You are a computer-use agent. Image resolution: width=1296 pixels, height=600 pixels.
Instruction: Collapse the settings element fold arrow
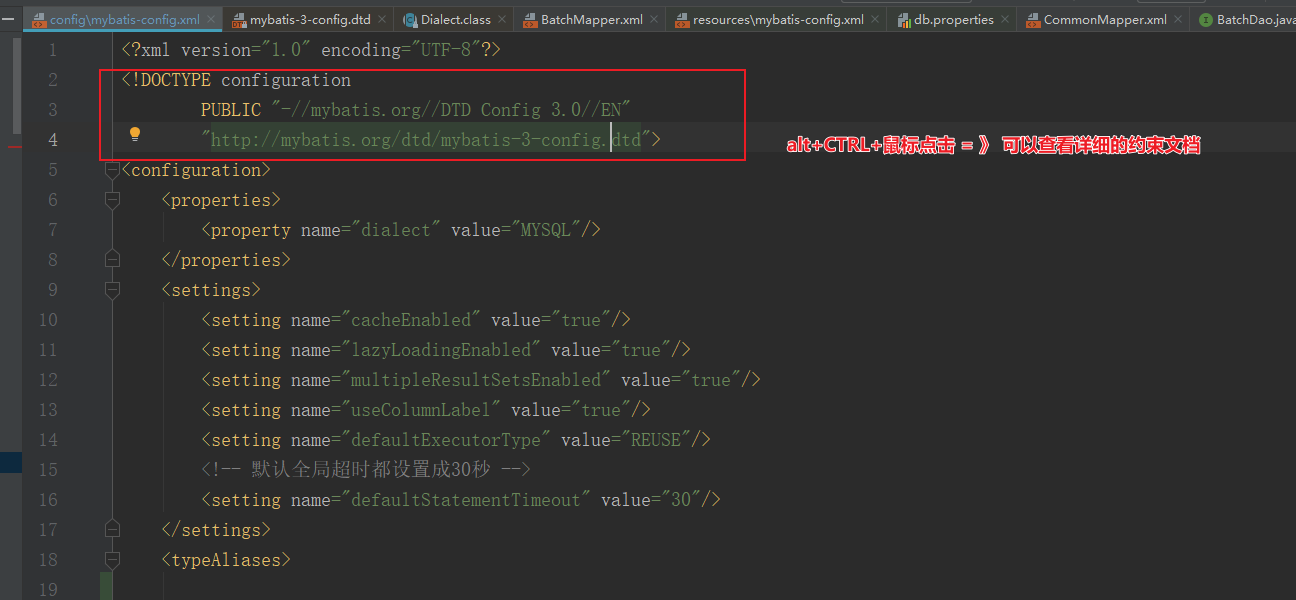(112, 289)
